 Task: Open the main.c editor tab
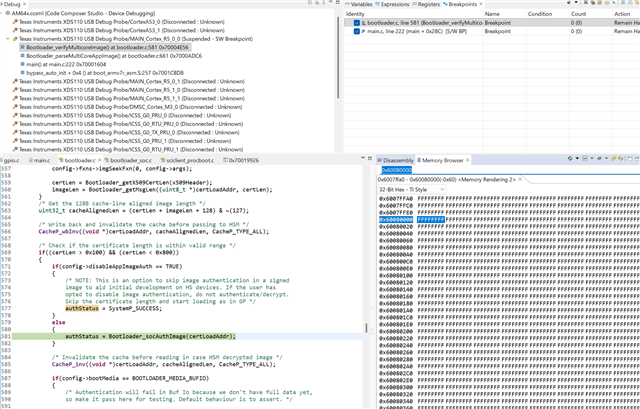click(x=40, y=160)
